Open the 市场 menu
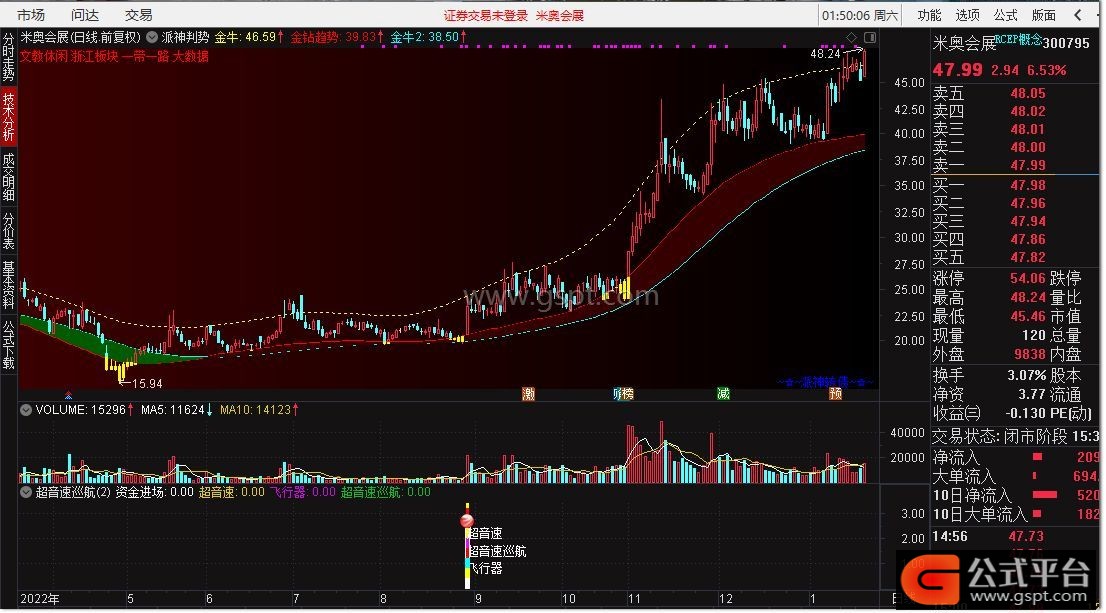 (30, 15)
